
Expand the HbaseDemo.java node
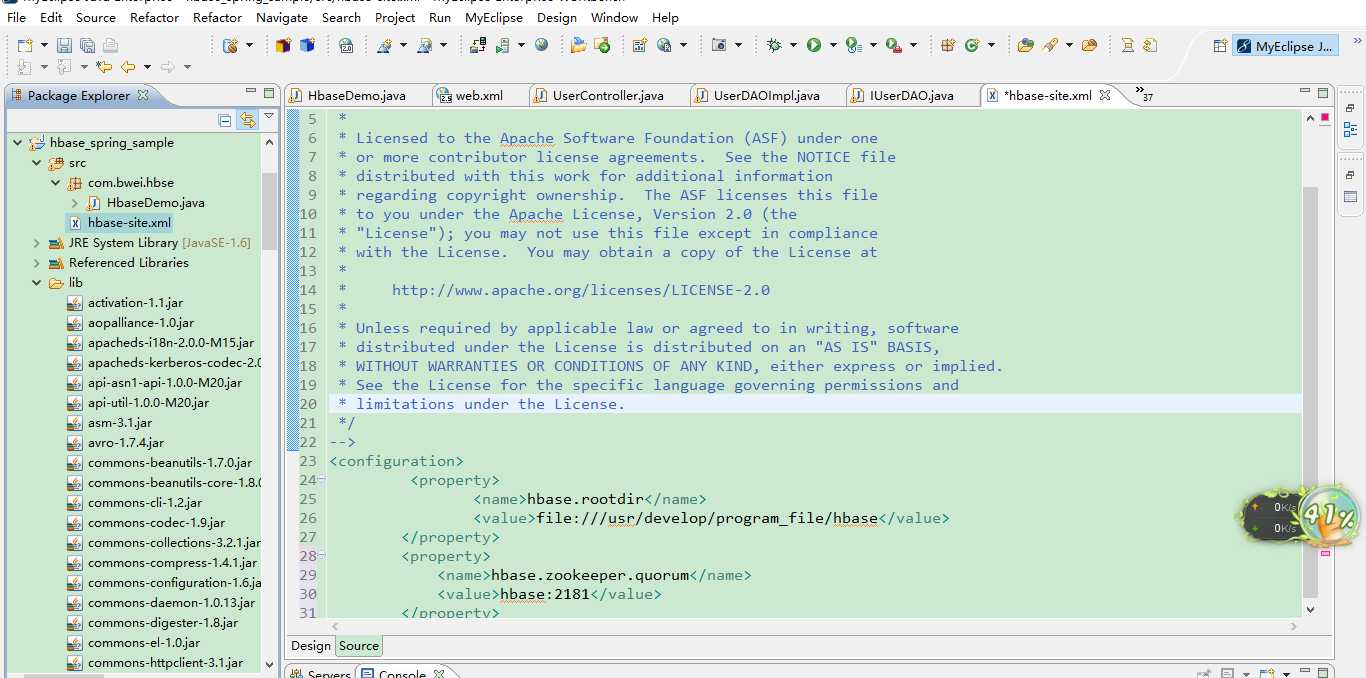click(74, 203)
